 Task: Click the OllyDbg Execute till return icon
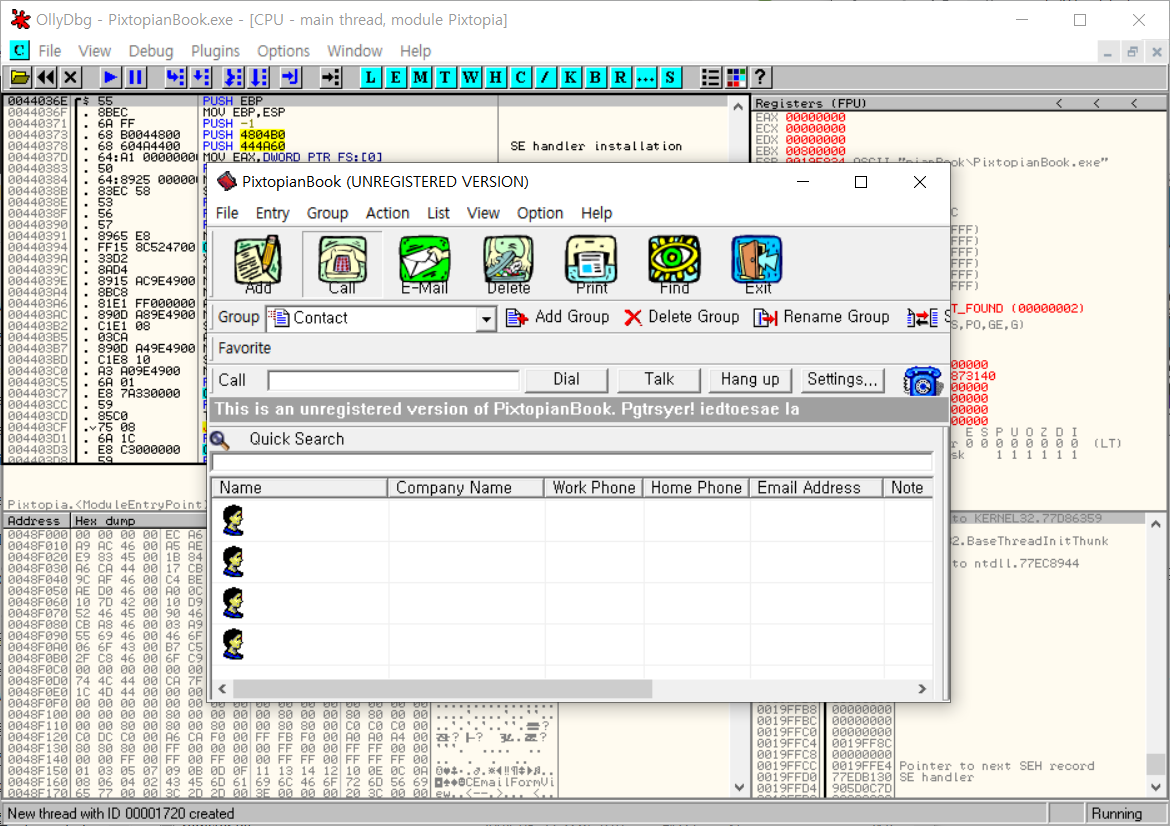pos(290,77)
